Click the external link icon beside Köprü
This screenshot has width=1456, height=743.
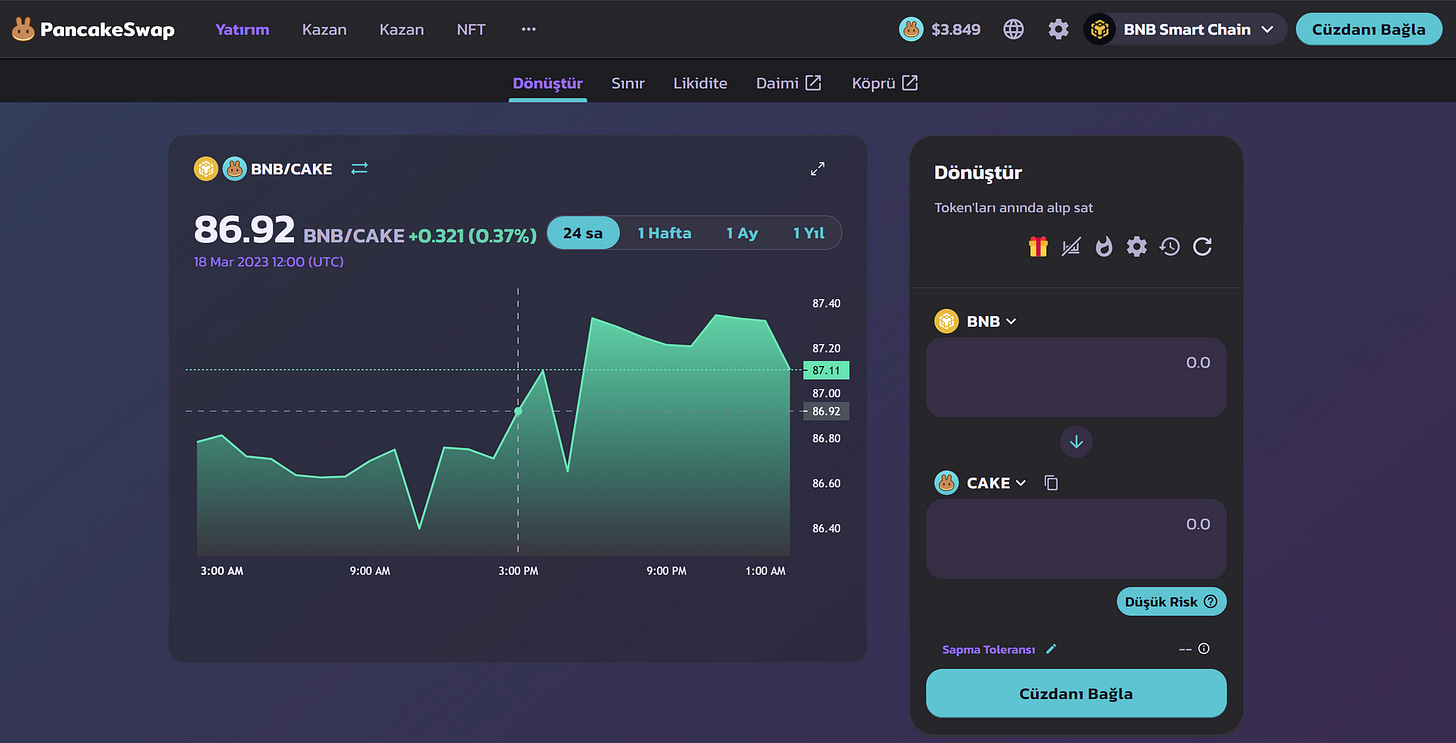[909, 83]
